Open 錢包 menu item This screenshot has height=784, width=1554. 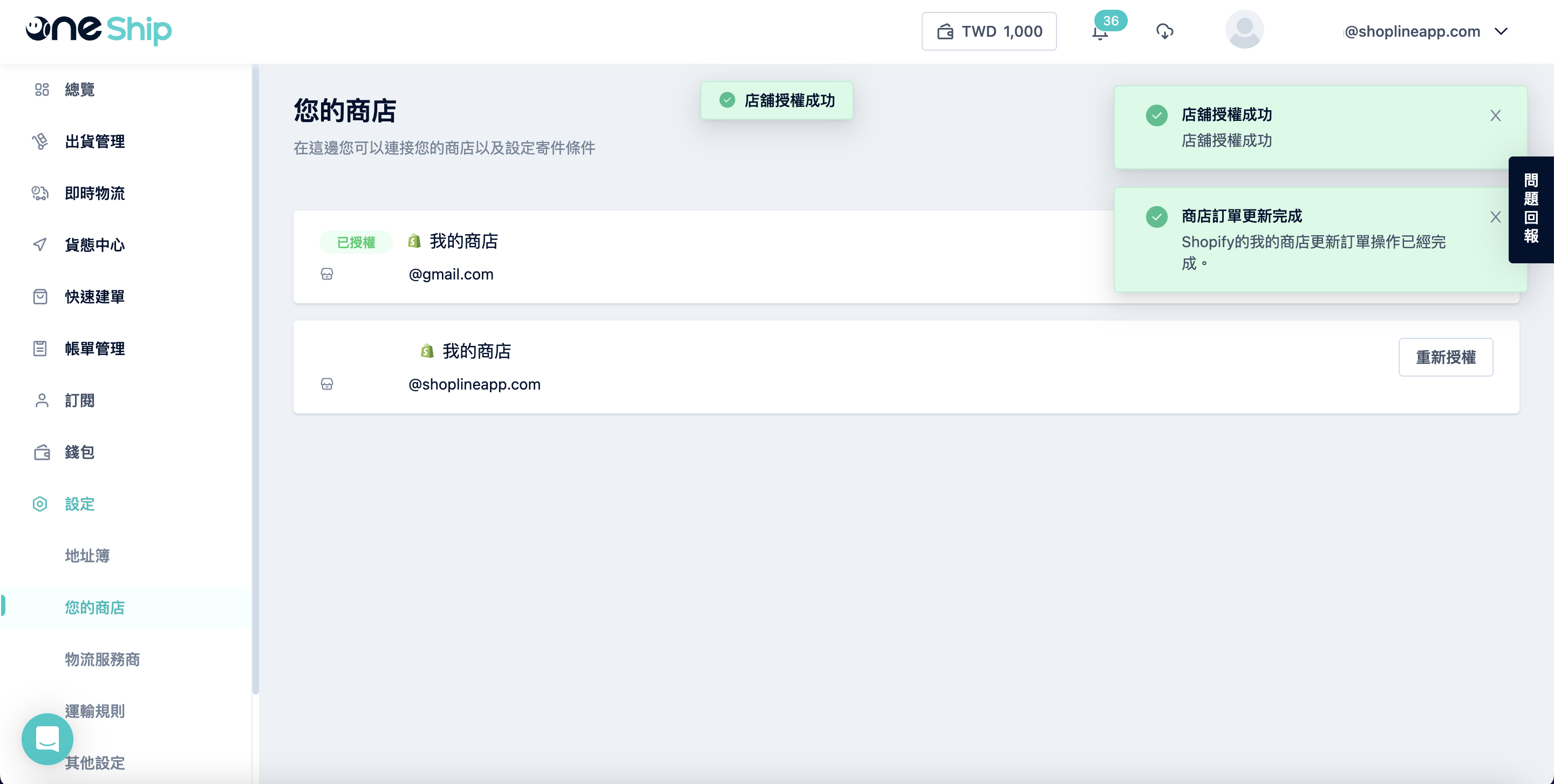coord(80,452)
